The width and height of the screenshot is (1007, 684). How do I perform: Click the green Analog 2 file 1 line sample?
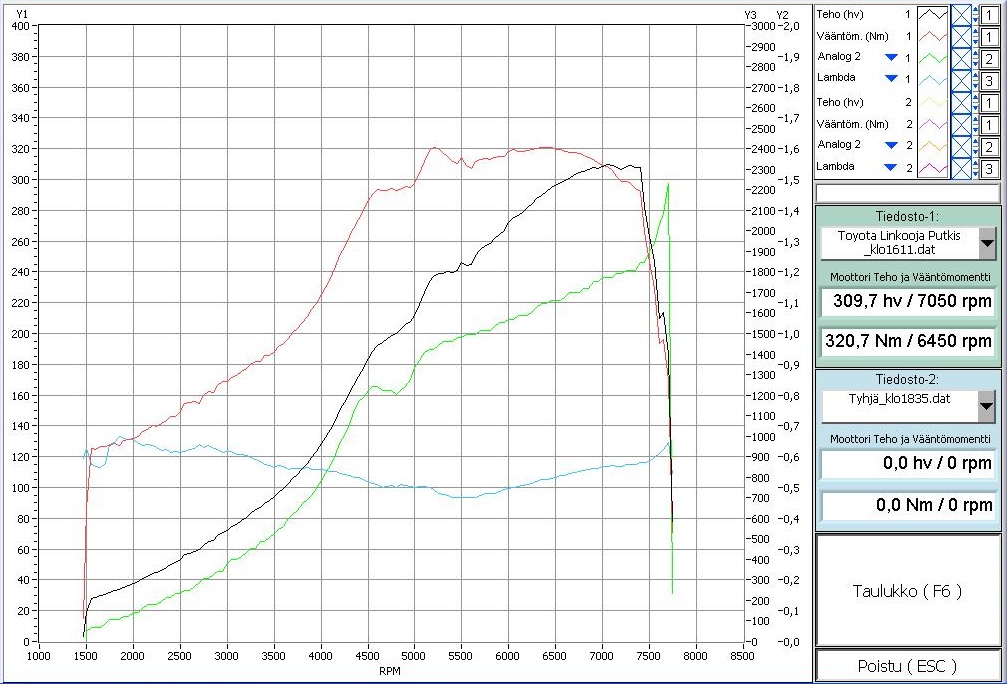point(933,58)
